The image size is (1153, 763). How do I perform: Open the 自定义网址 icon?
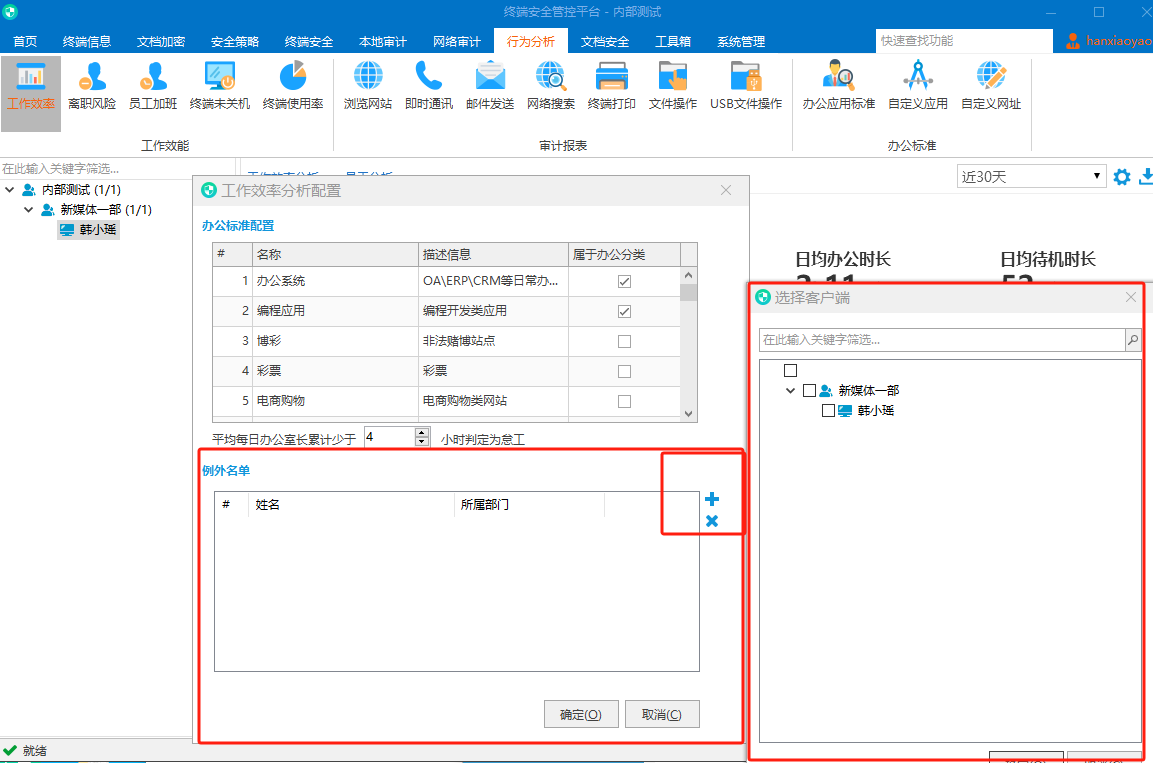pos(990,86)
